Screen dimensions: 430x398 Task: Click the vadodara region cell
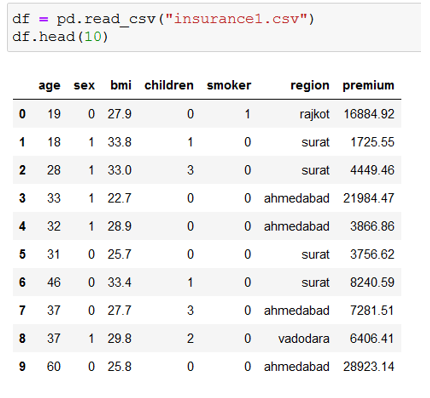(x=304, y=339)
